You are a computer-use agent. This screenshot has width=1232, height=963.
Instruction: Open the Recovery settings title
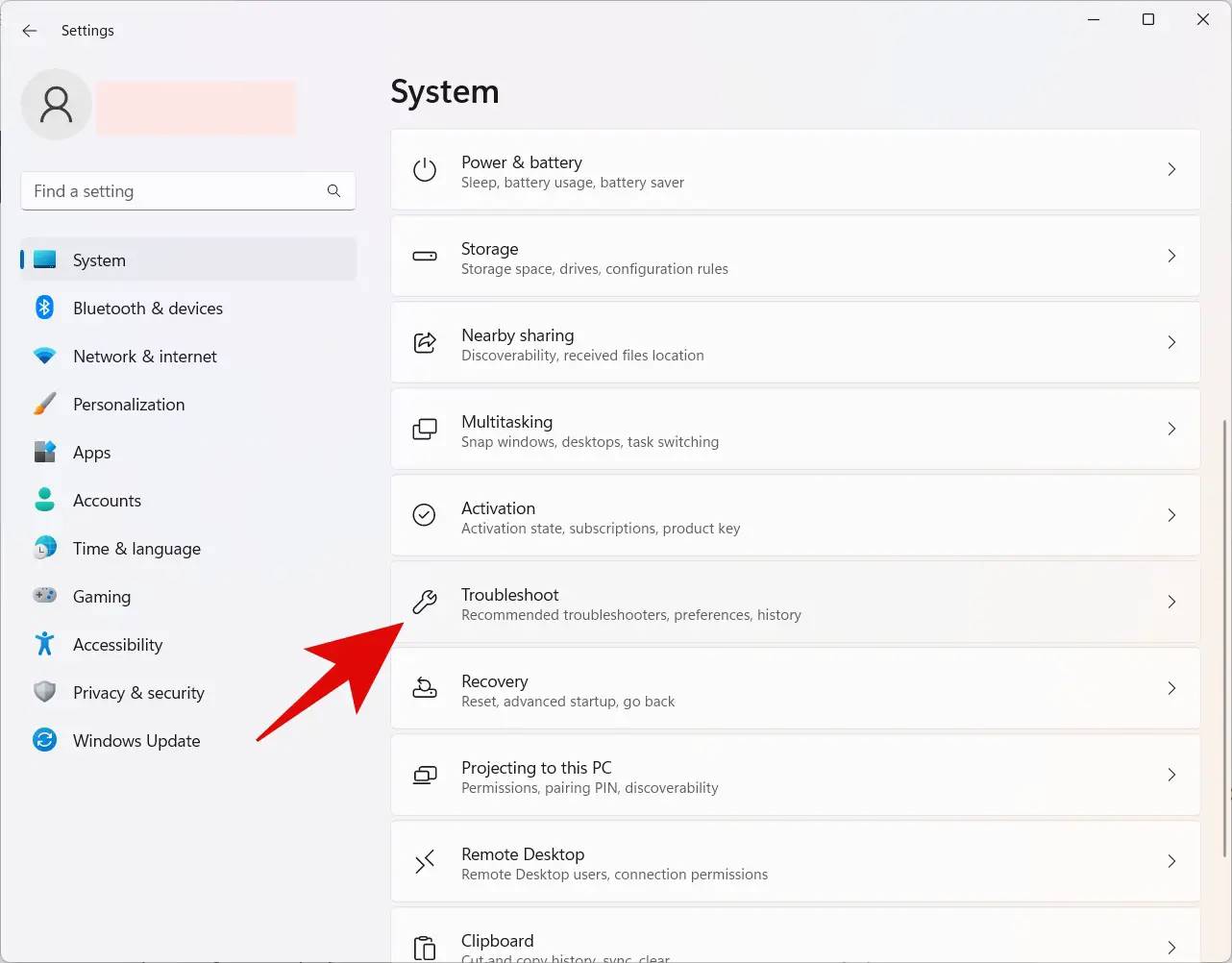495,681
